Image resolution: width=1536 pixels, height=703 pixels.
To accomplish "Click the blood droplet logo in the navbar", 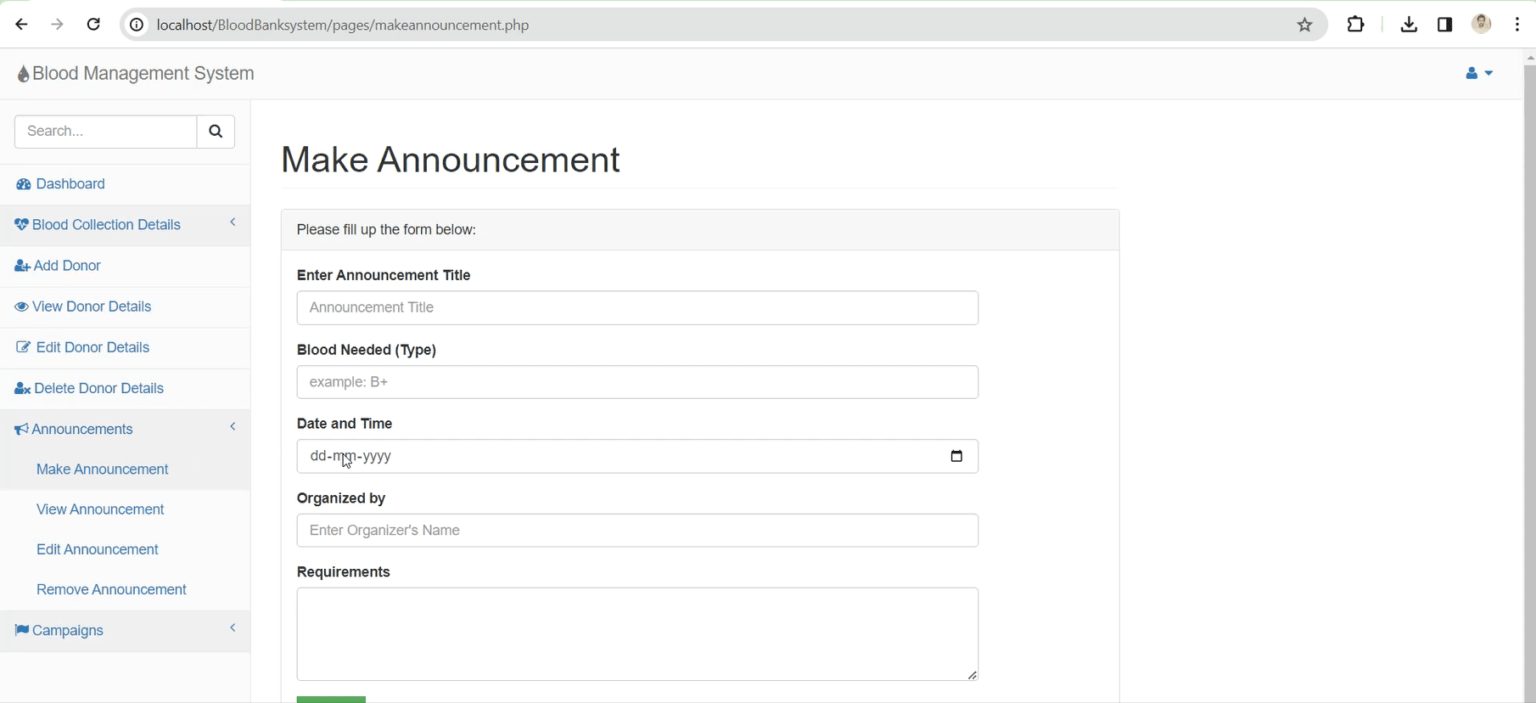I will (x=22, y=72).
